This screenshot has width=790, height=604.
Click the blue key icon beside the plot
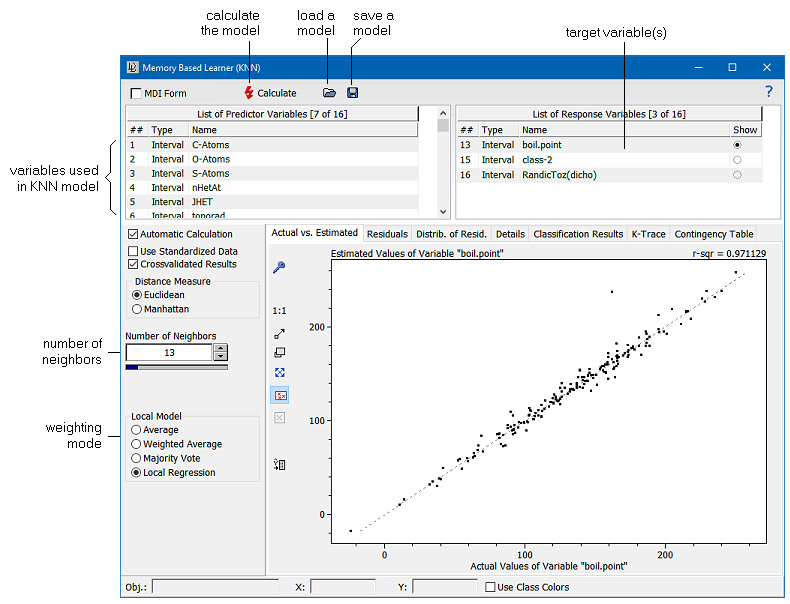[279, 267]
